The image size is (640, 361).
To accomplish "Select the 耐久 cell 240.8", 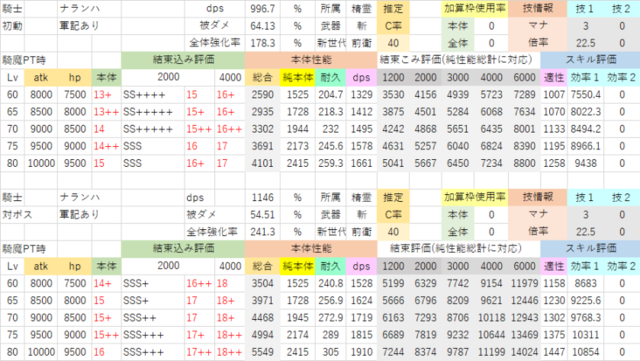I will (x=331, y=283).
